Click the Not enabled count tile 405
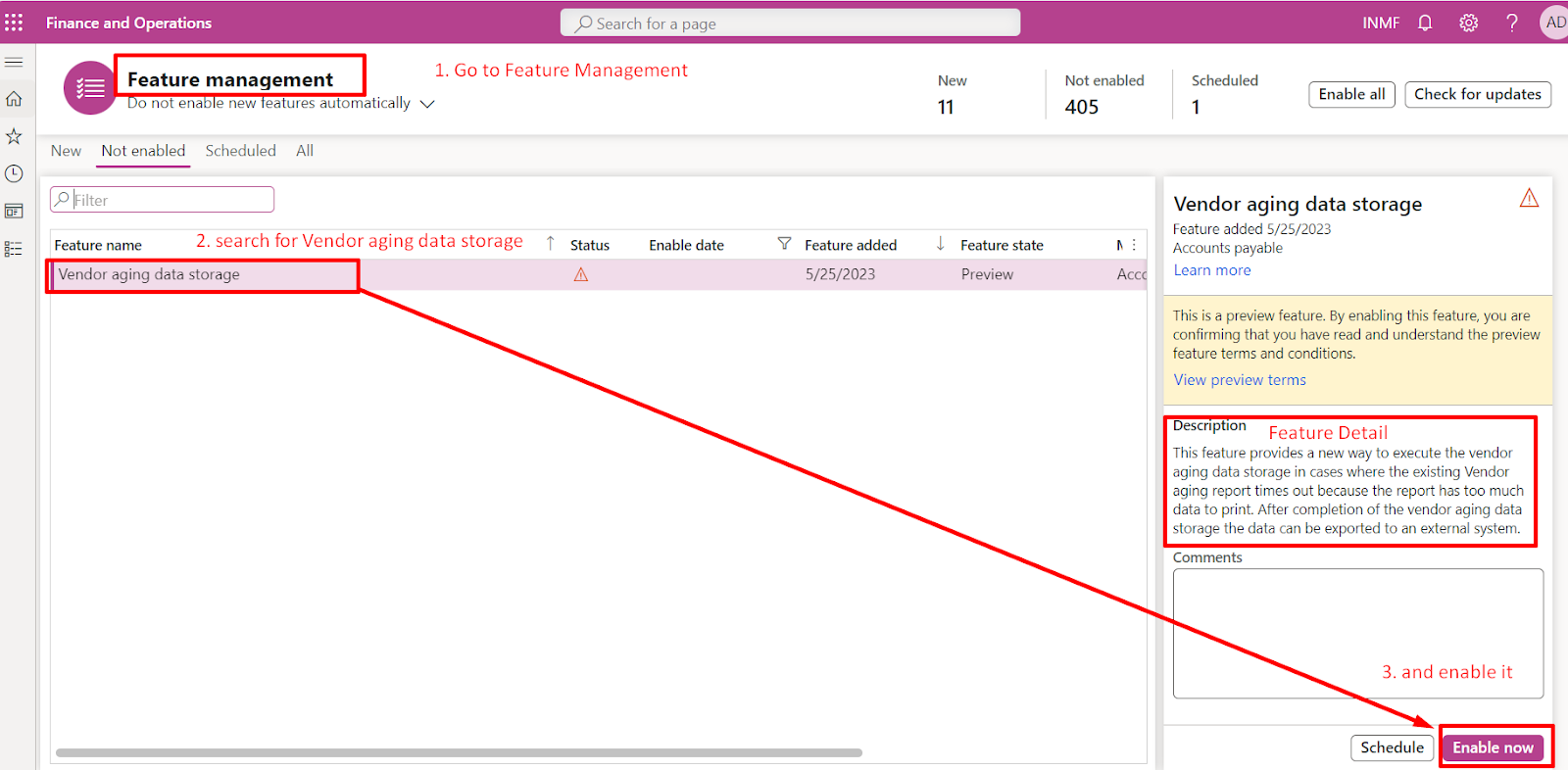 (x=1104, y=94)
